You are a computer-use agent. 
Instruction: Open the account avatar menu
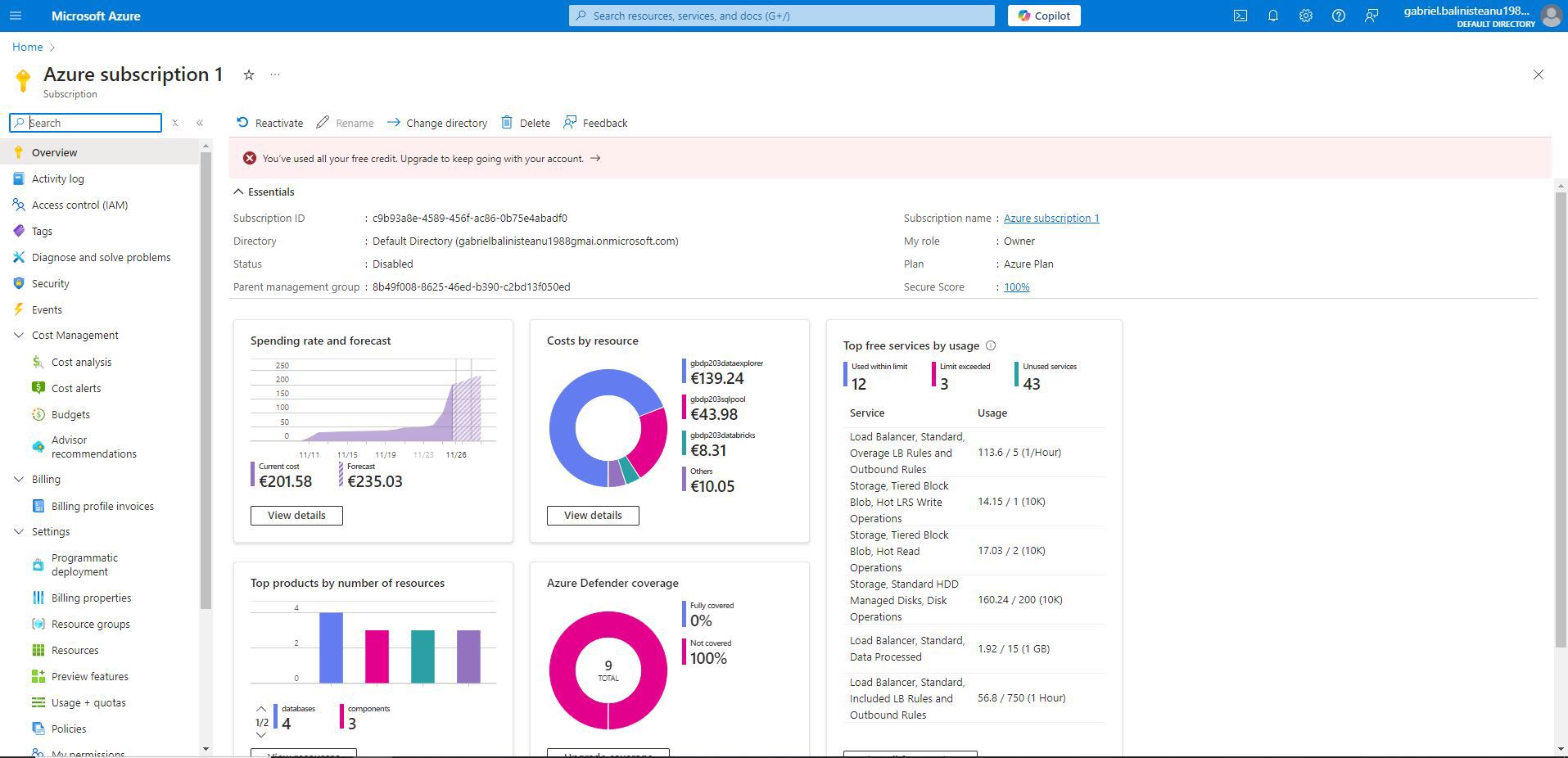[1551, 16]
